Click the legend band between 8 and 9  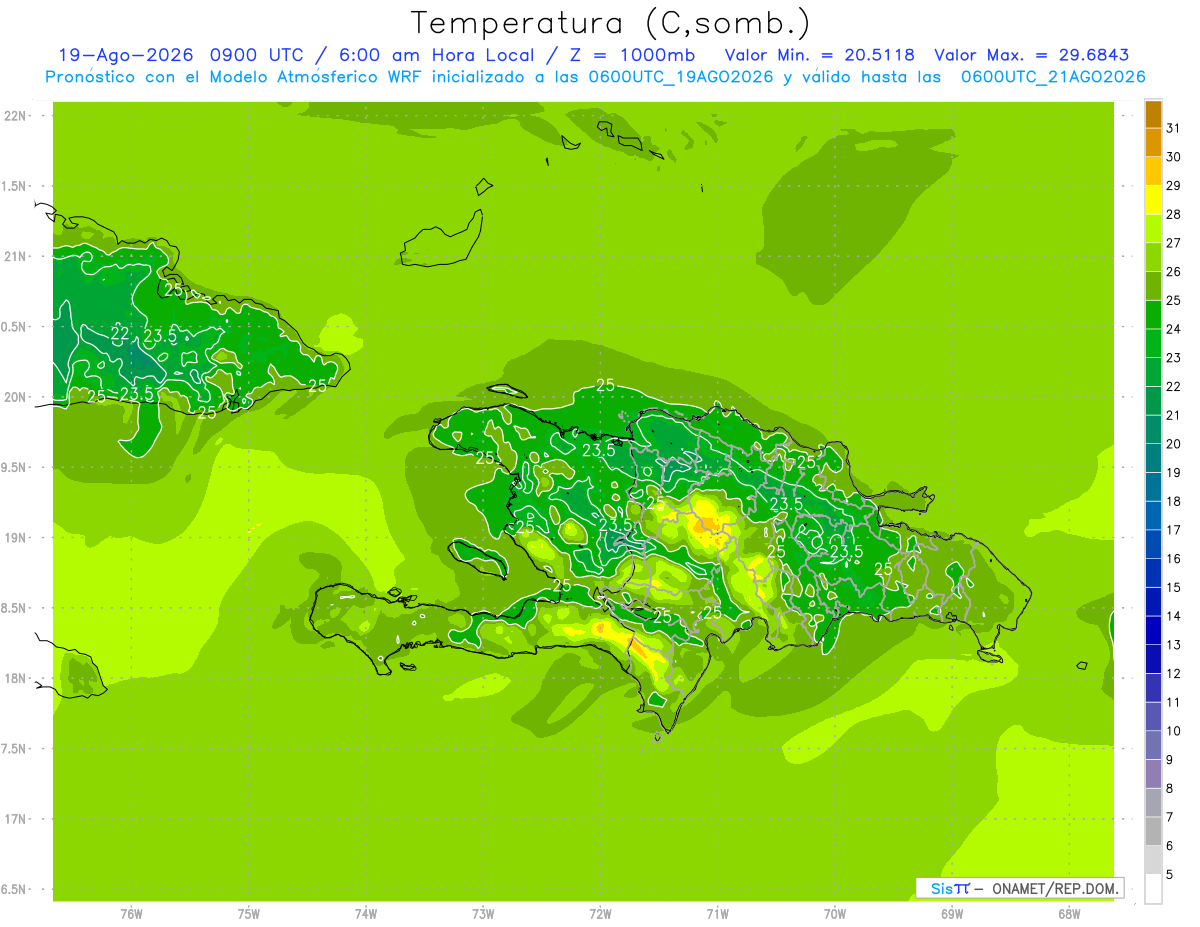(1153, 774)
